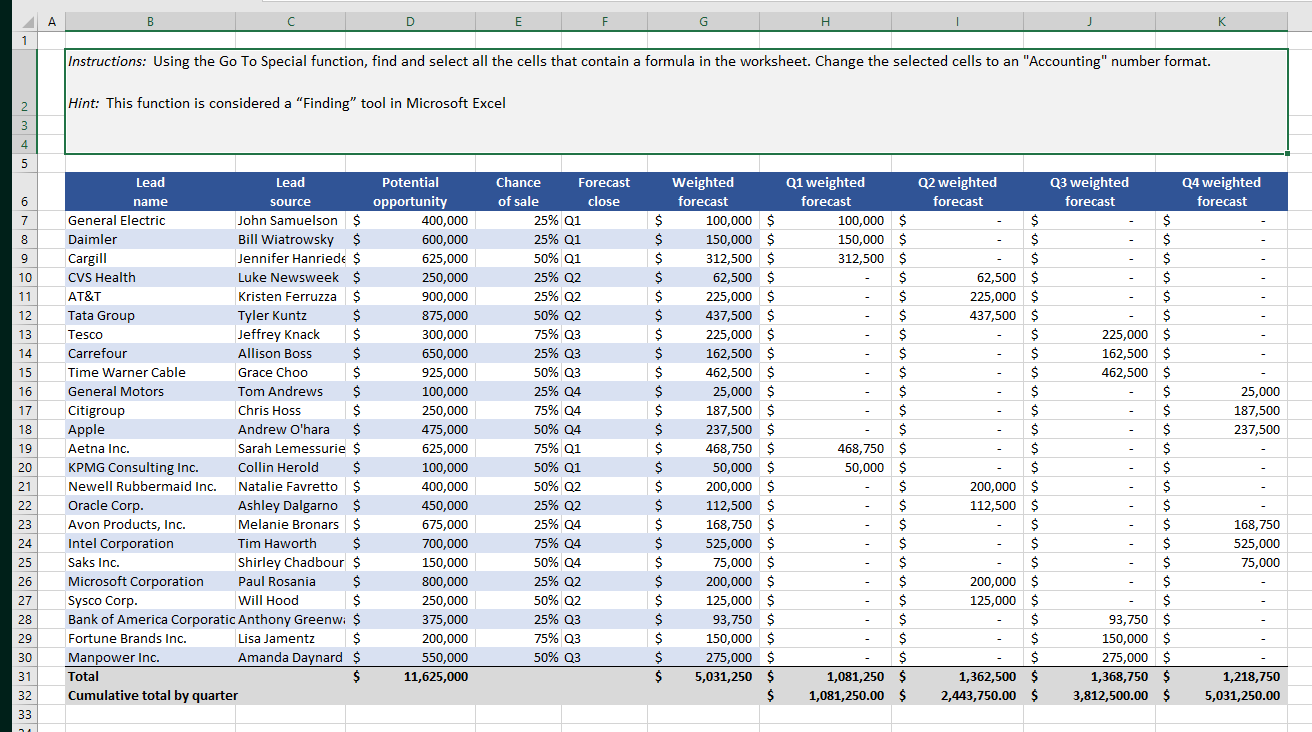
Task: Select Aetna Inc. Q1 value 468,750
Action: 826,448
